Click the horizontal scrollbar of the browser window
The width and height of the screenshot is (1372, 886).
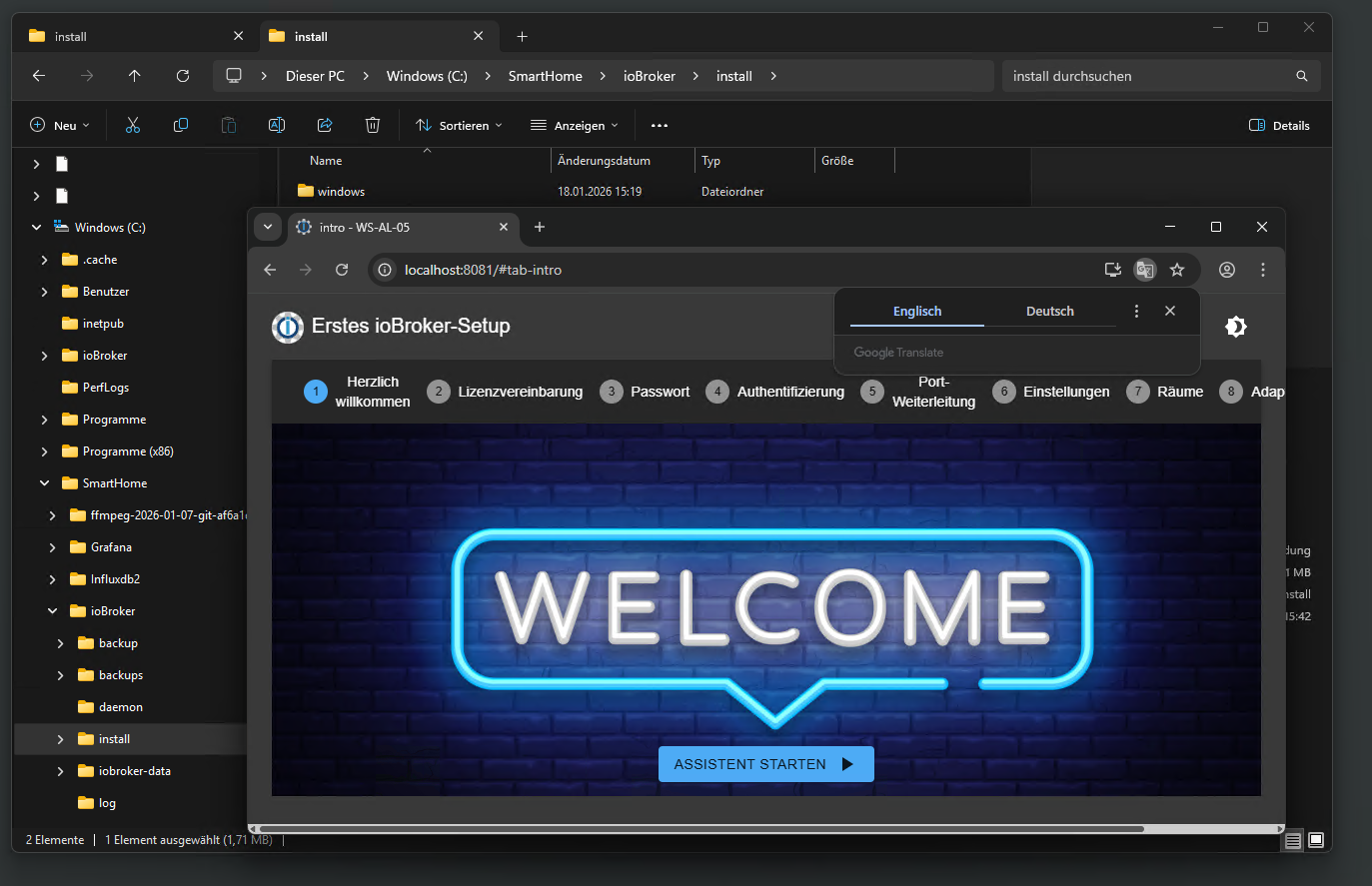[x=699, y=828]
